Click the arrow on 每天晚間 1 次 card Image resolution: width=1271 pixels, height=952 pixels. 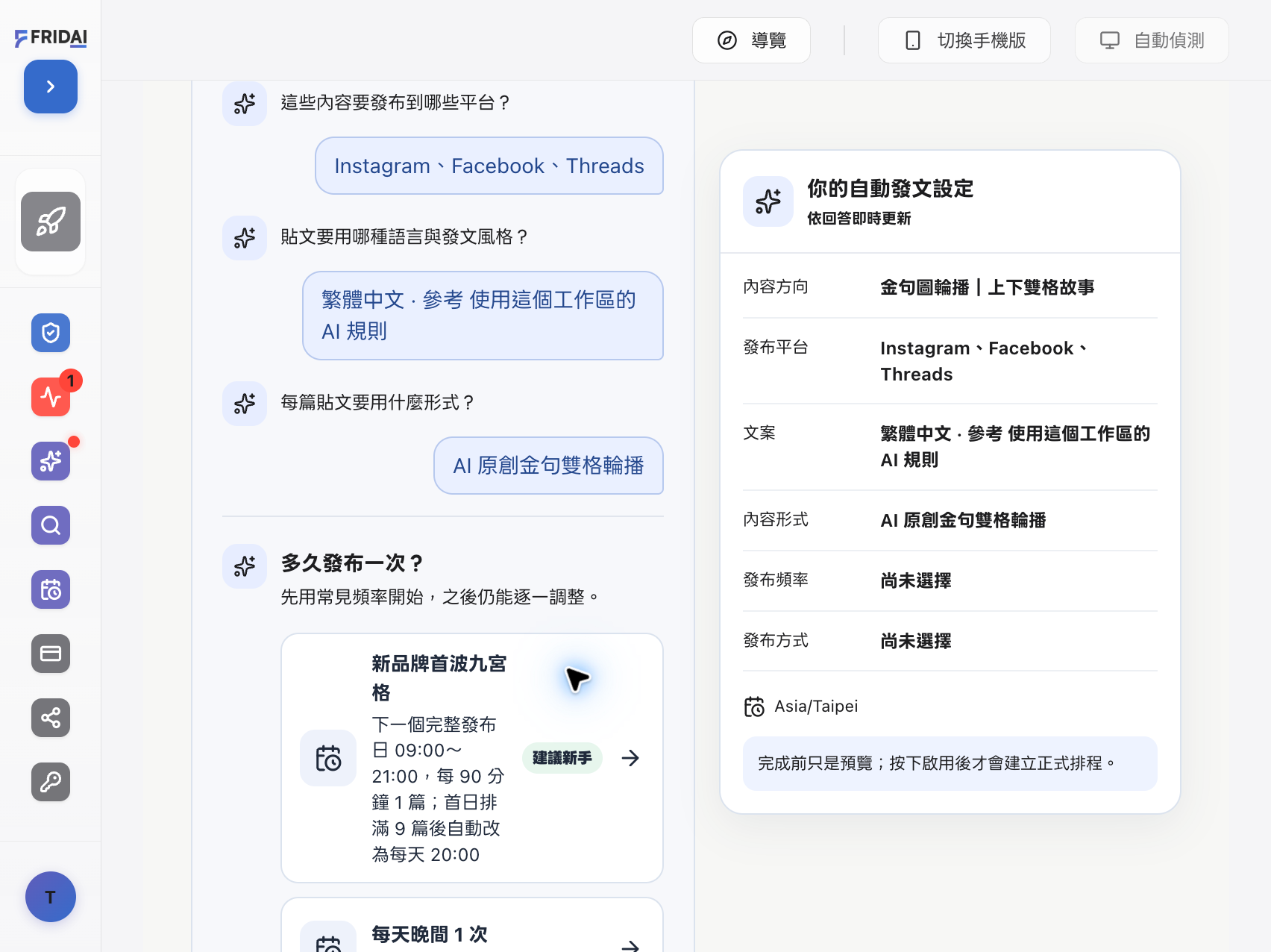point(630,946)
